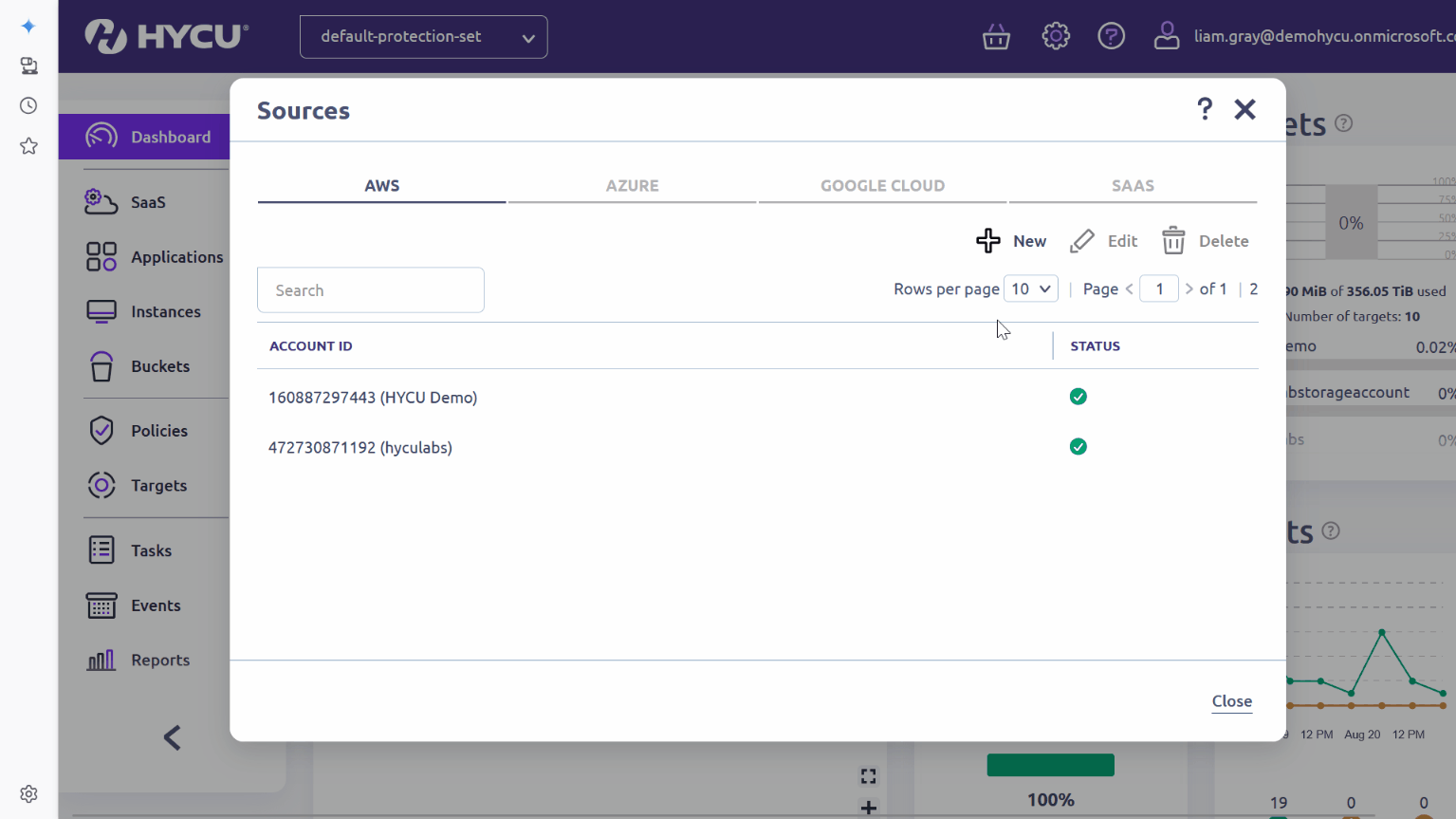Screen dimensions: 1456x819
Task: Click the help icon beside the lower chart widget title
Action: pyautogui.click(x=1331, y=531)
